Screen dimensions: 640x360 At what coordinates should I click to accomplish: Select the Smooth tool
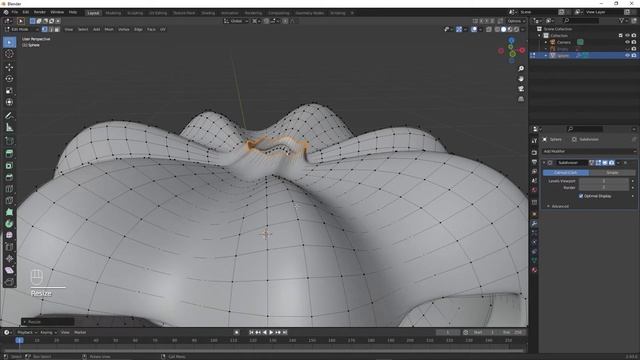[9, 235]
